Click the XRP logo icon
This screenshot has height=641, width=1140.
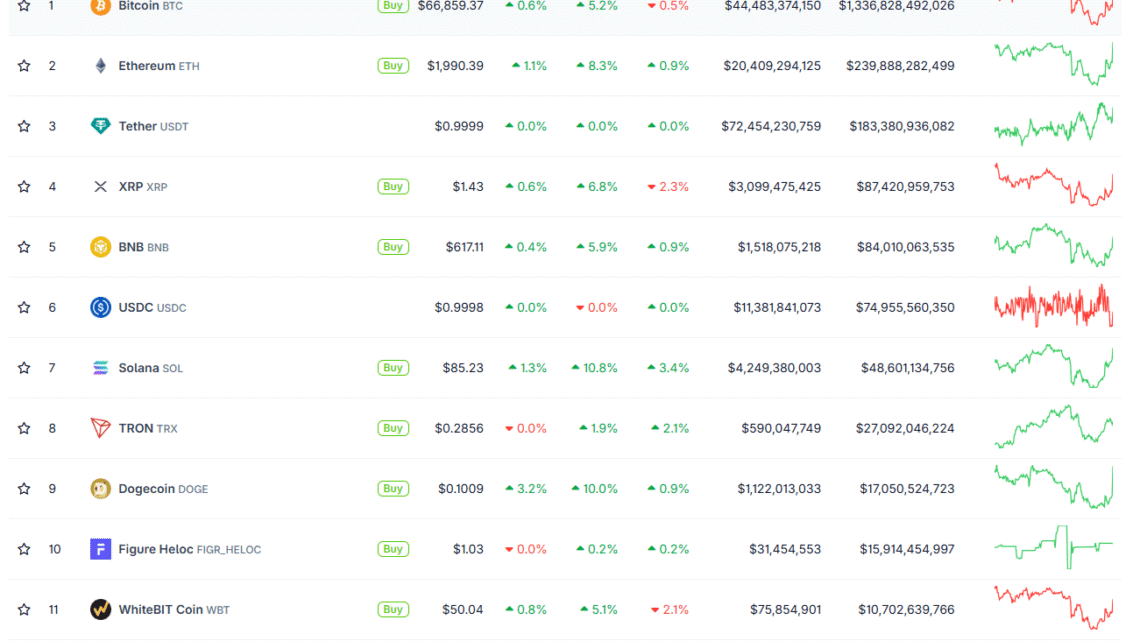pyautogui.click(x=100, y=186)
